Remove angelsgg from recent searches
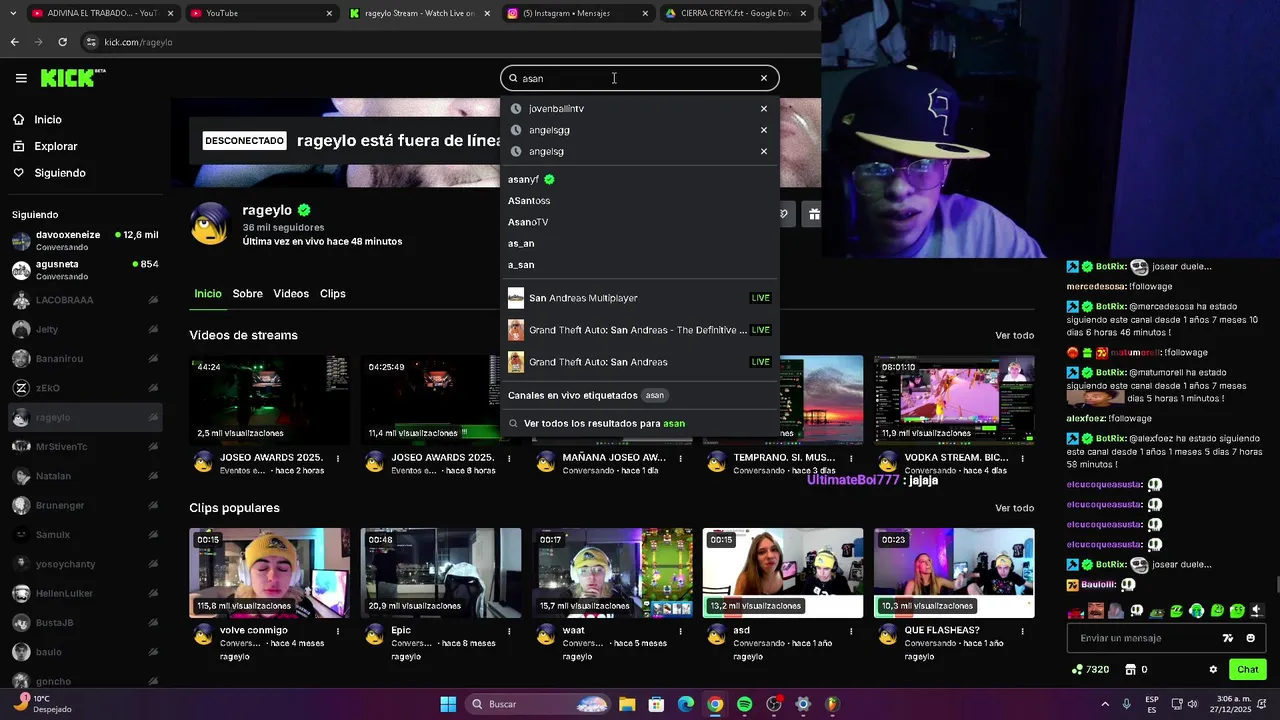 coord(764,130)
